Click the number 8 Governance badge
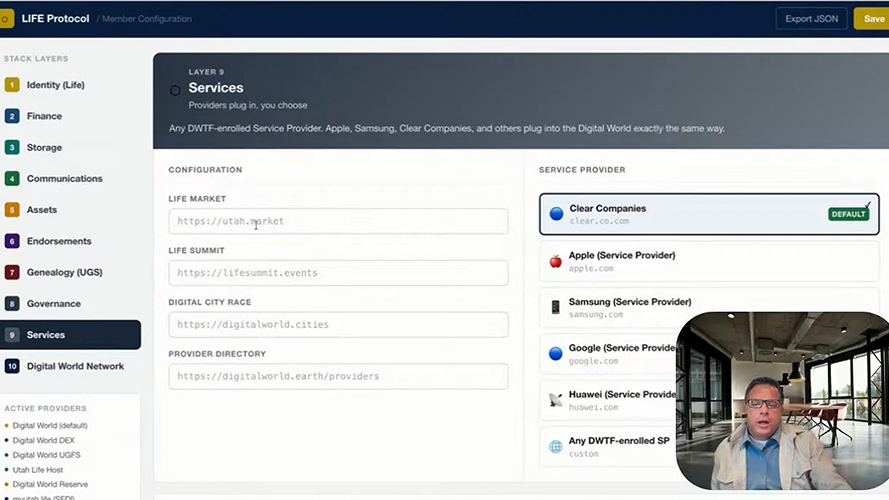 point(12,304)
